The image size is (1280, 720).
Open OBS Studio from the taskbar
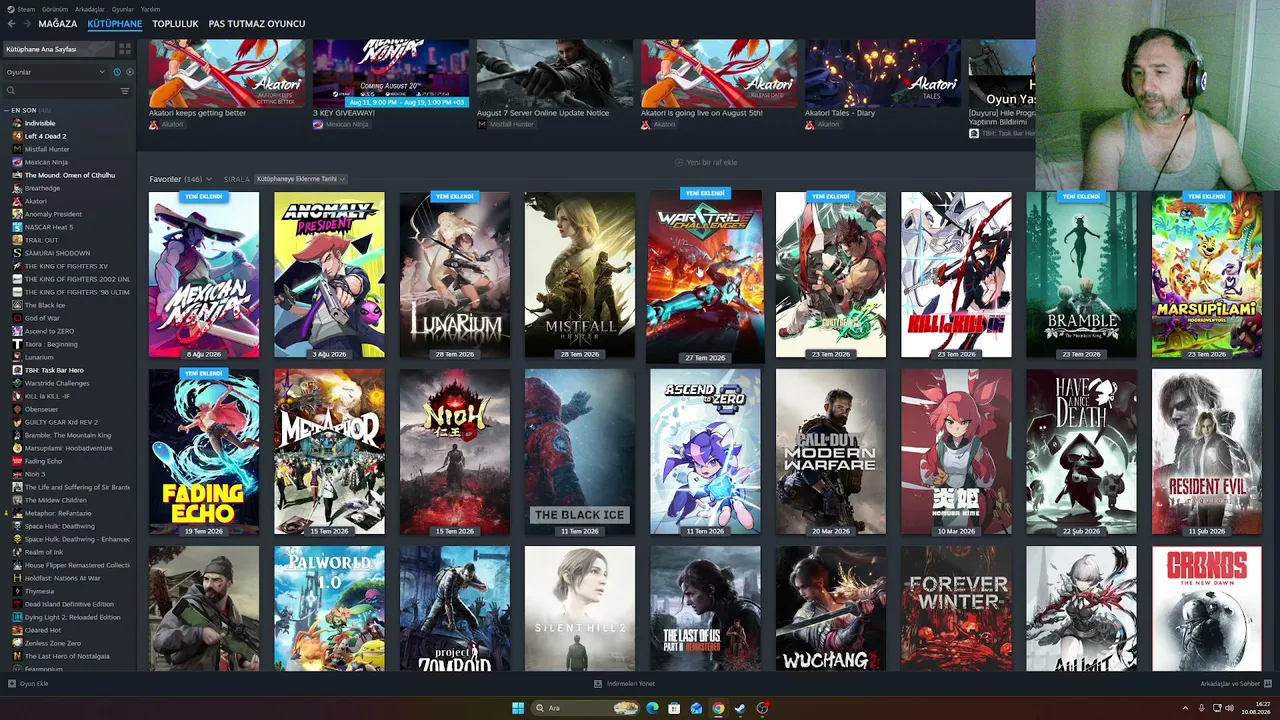coord(763,708)
